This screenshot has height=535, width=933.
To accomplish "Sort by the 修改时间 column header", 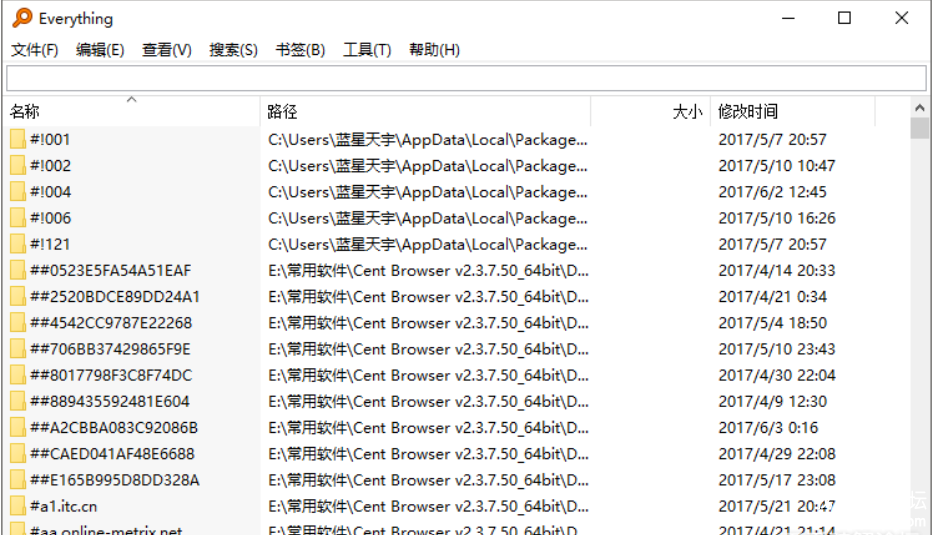I will 793,111.
